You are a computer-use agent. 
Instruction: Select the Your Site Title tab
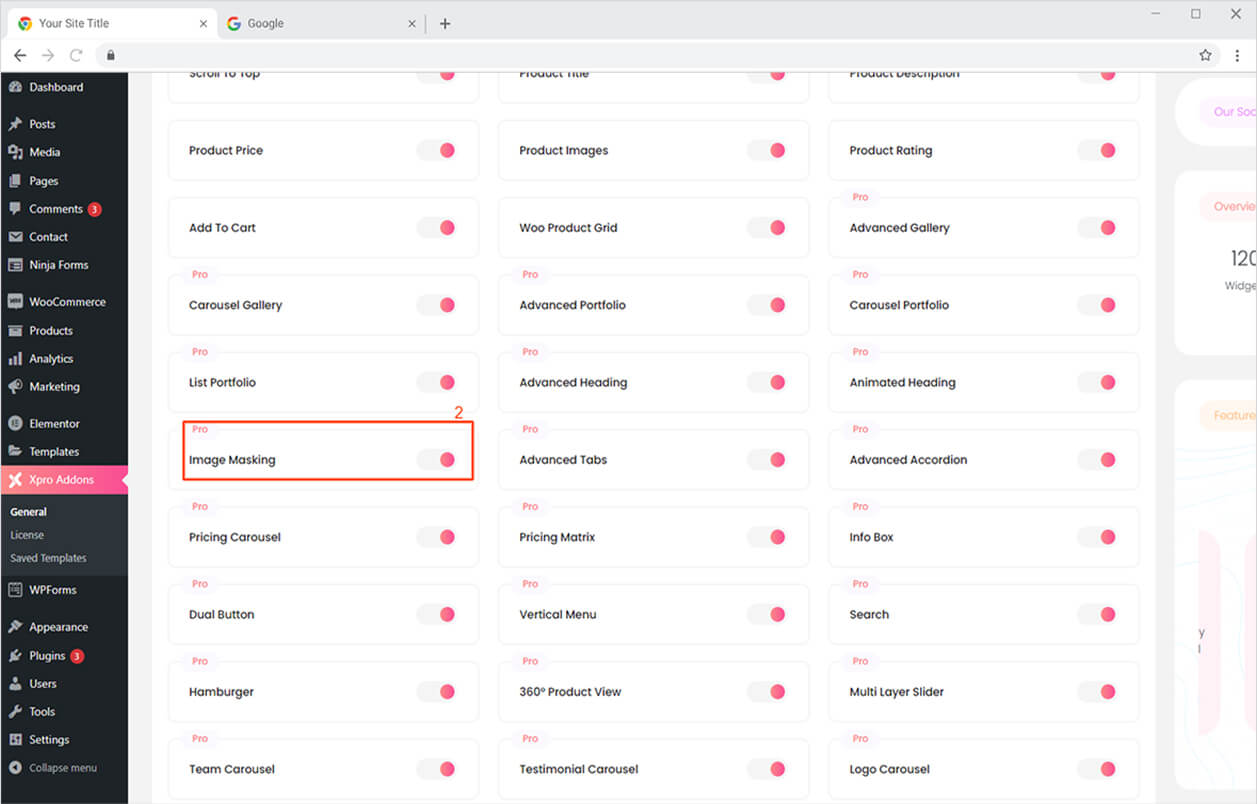[x=111, y=23]
